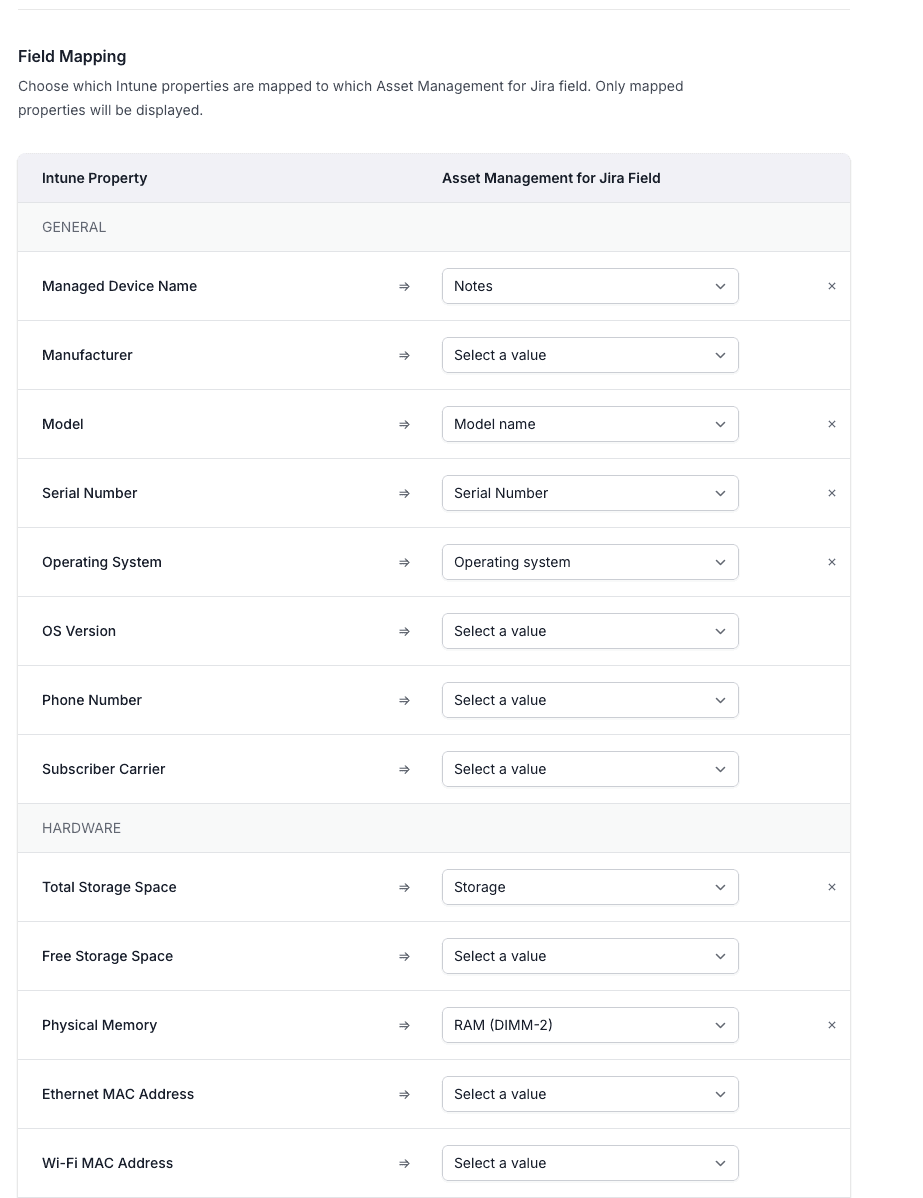
Task: Open the Free Storage Space value selector
Action: coord(590,956)
